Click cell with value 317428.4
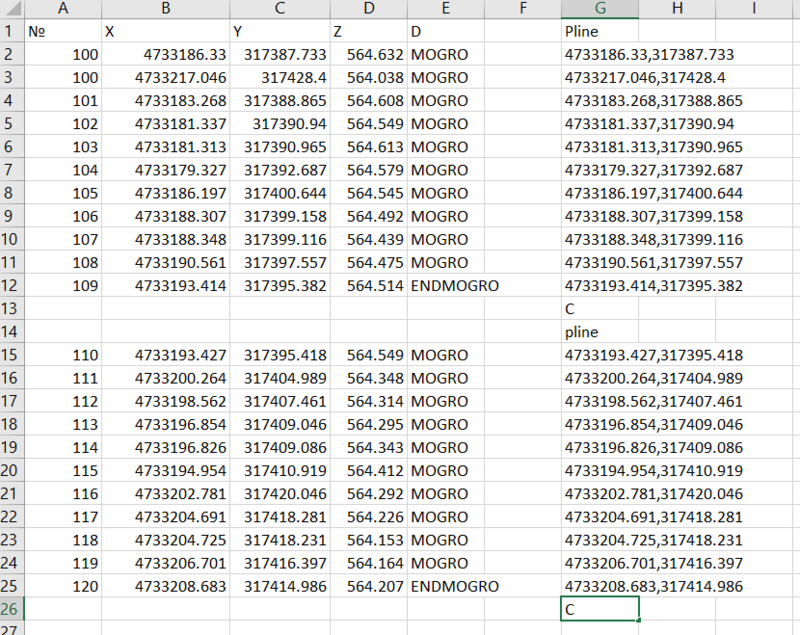800x635 pixels. [x=280, y=78]
